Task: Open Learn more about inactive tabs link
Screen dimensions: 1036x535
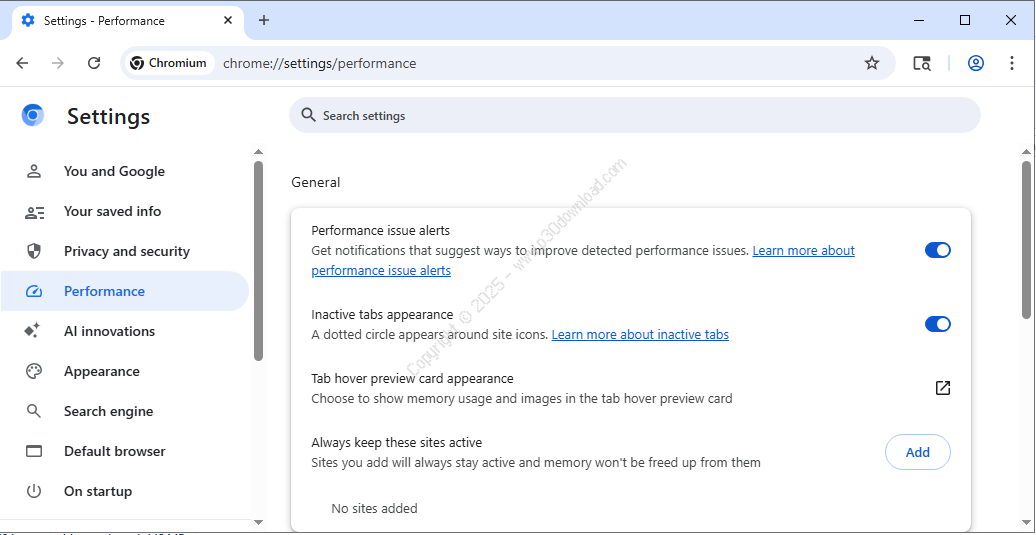Action: coord(640,335)
